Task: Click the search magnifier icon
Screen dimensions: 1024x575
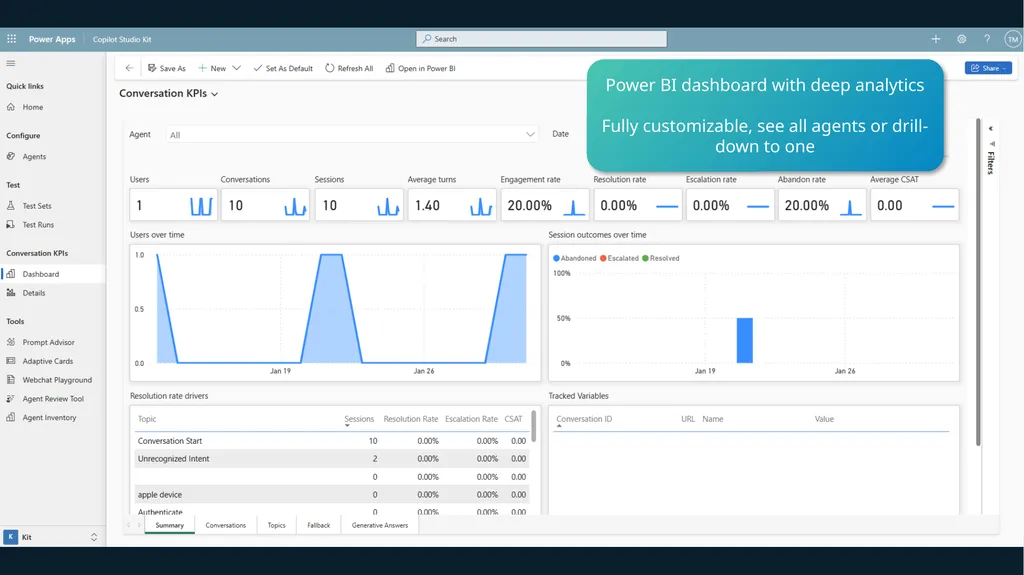Action: click(x=426, y=39)
